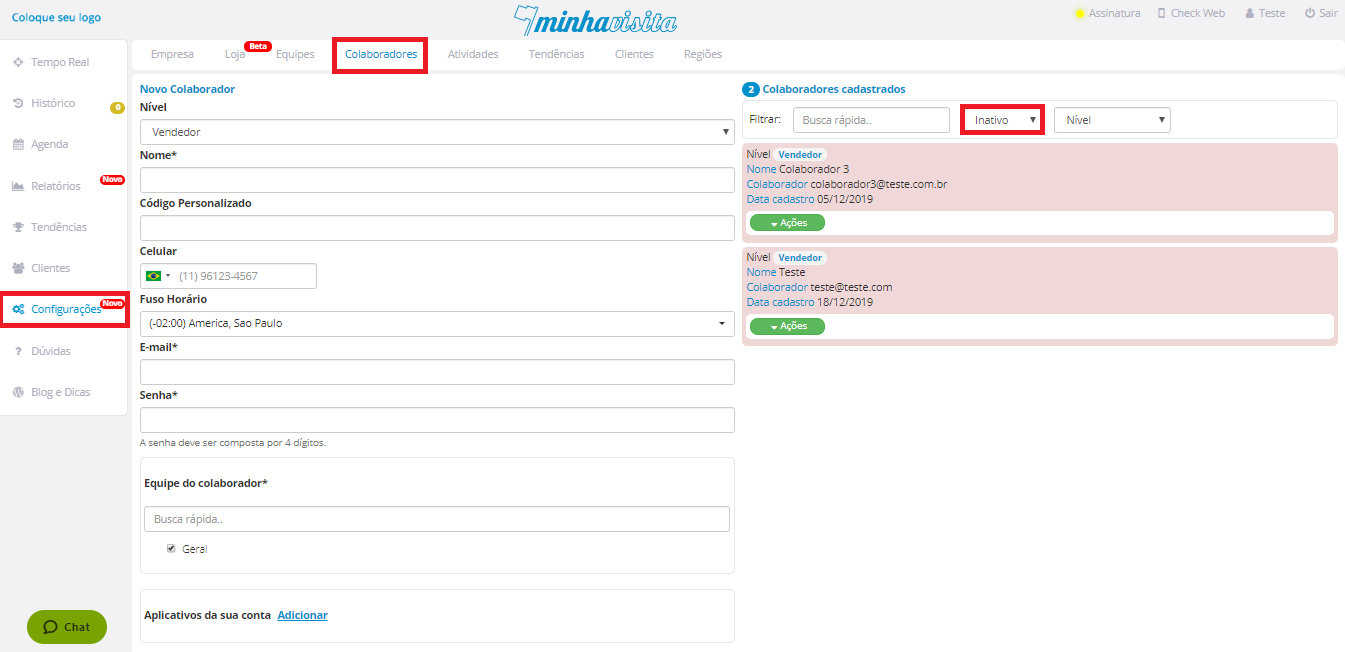This screenshot has height=652, width=1345.
Task: Open Tempo Real from the sidebar
Action: 59,62
